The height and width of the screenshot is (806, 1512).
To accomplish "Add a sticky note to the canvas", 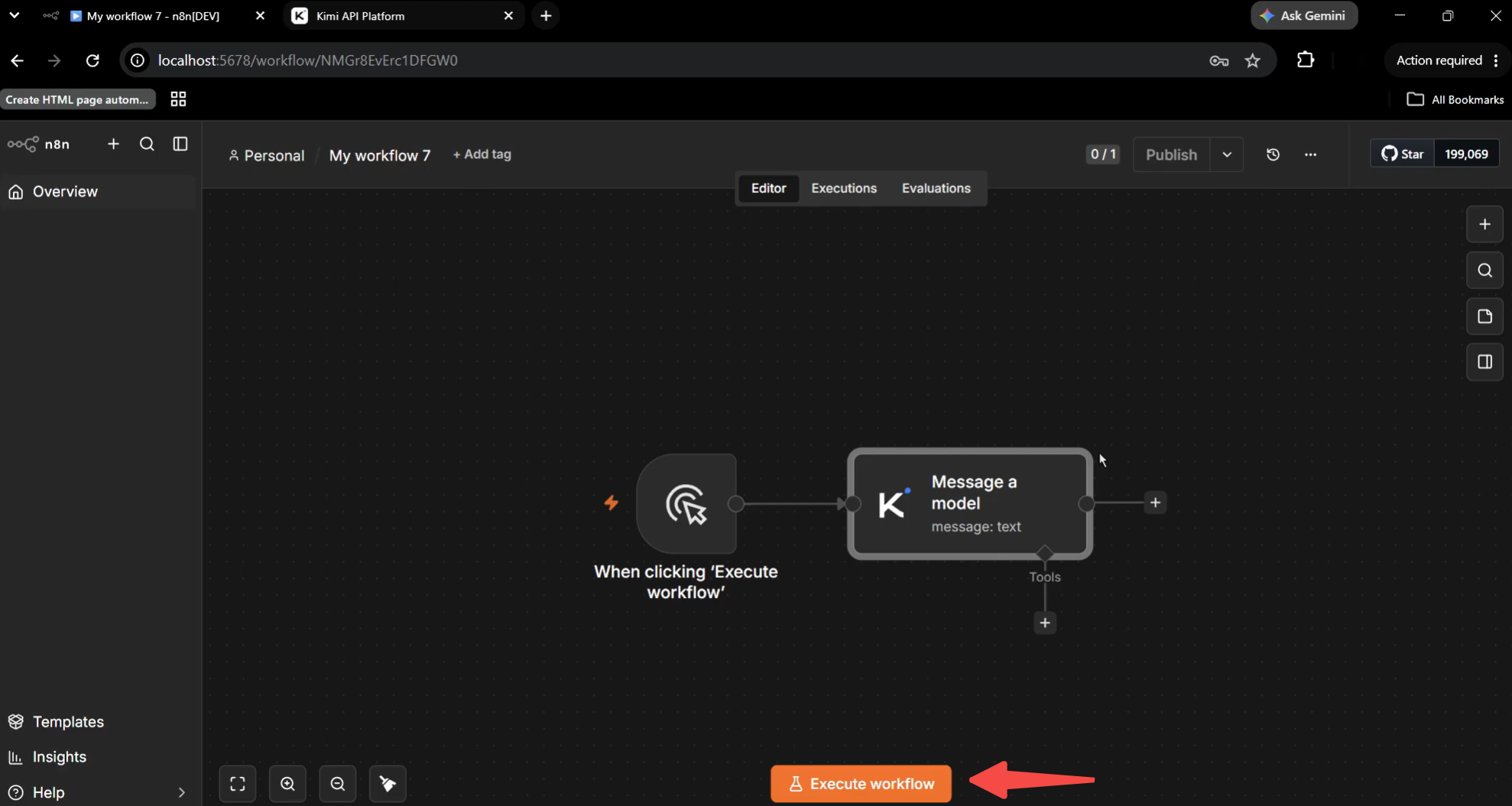I will (1484, 316).
